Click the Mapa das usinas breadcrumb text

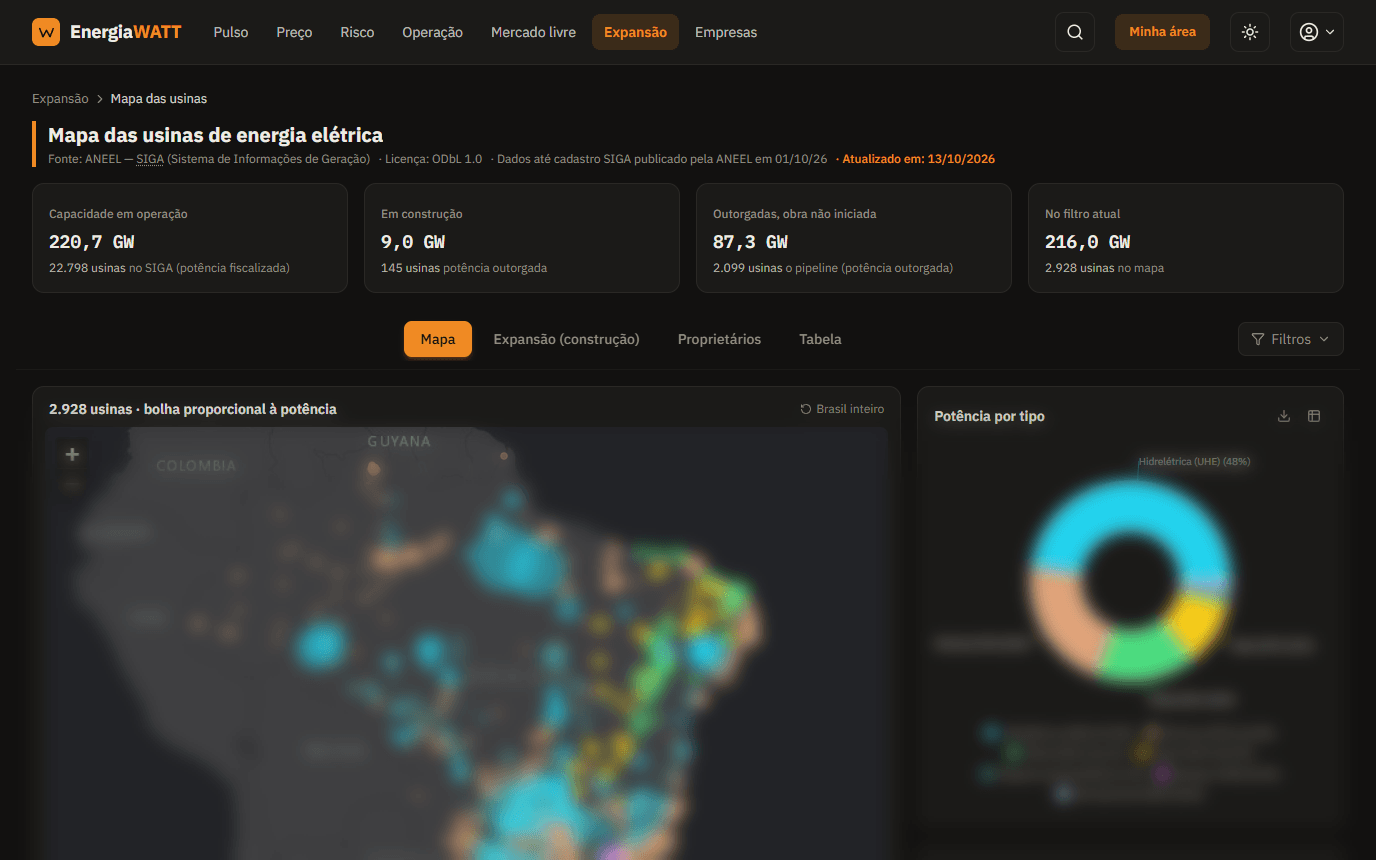(159, 99)
